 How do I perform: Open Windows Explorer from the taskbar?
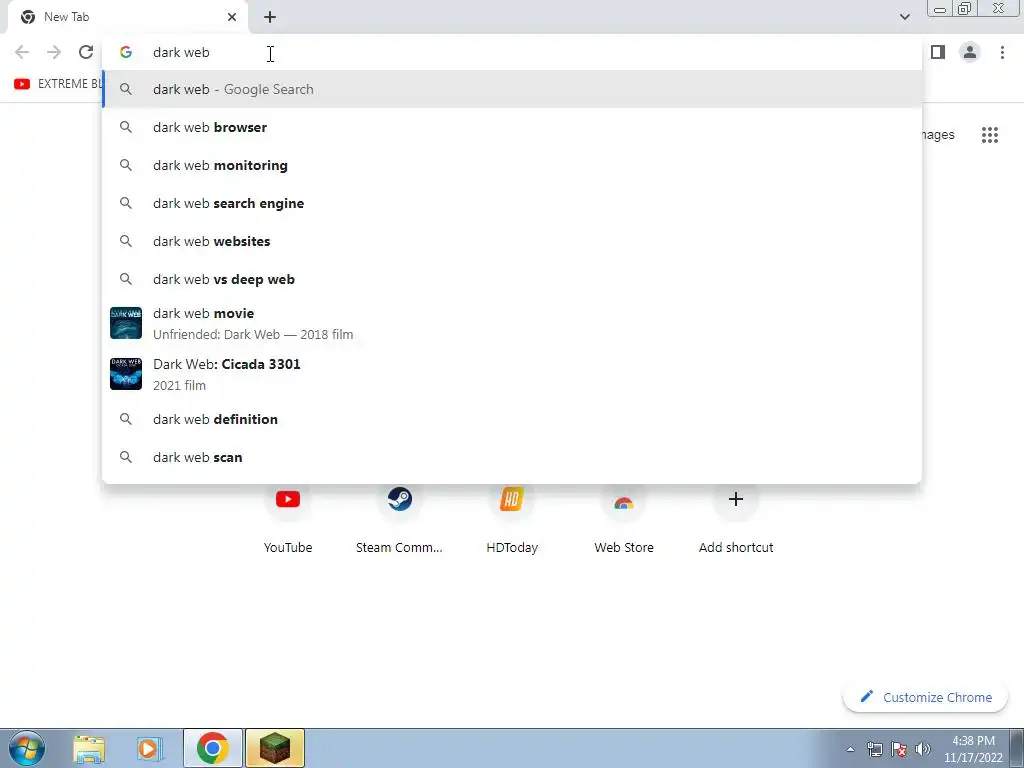[x=89, y=748]
